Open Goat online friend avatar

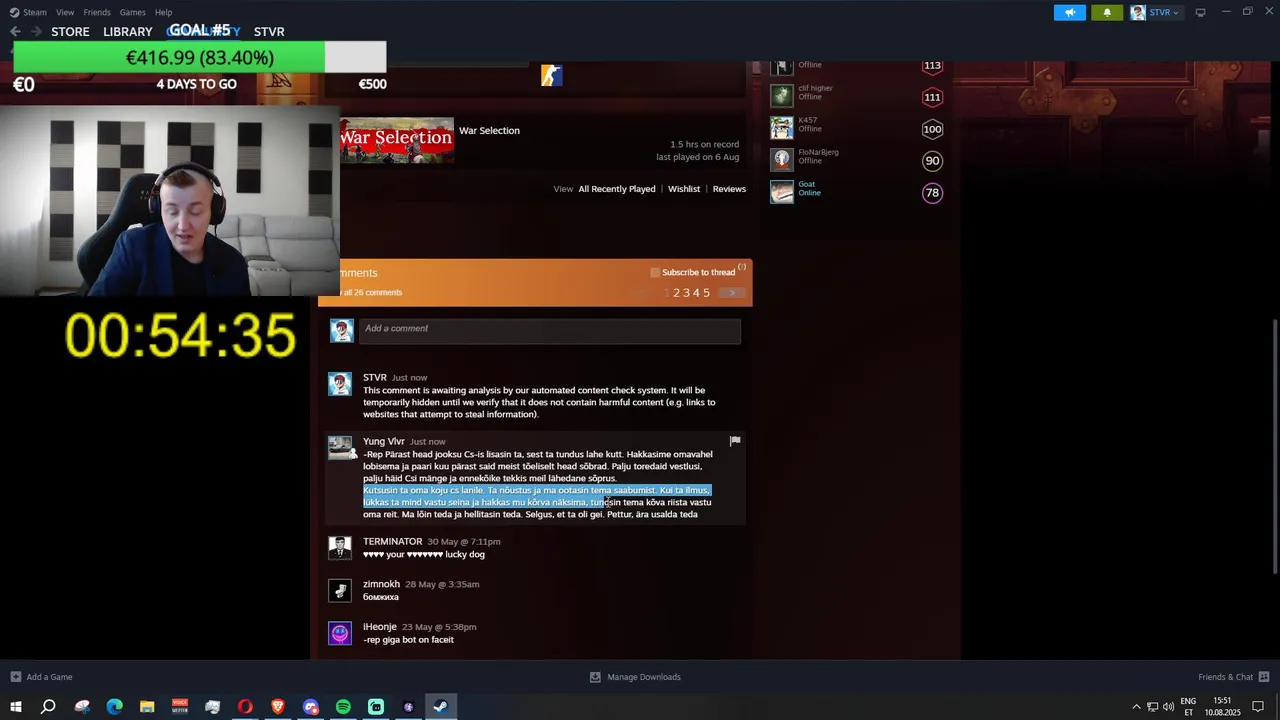(x=781, y=192)
